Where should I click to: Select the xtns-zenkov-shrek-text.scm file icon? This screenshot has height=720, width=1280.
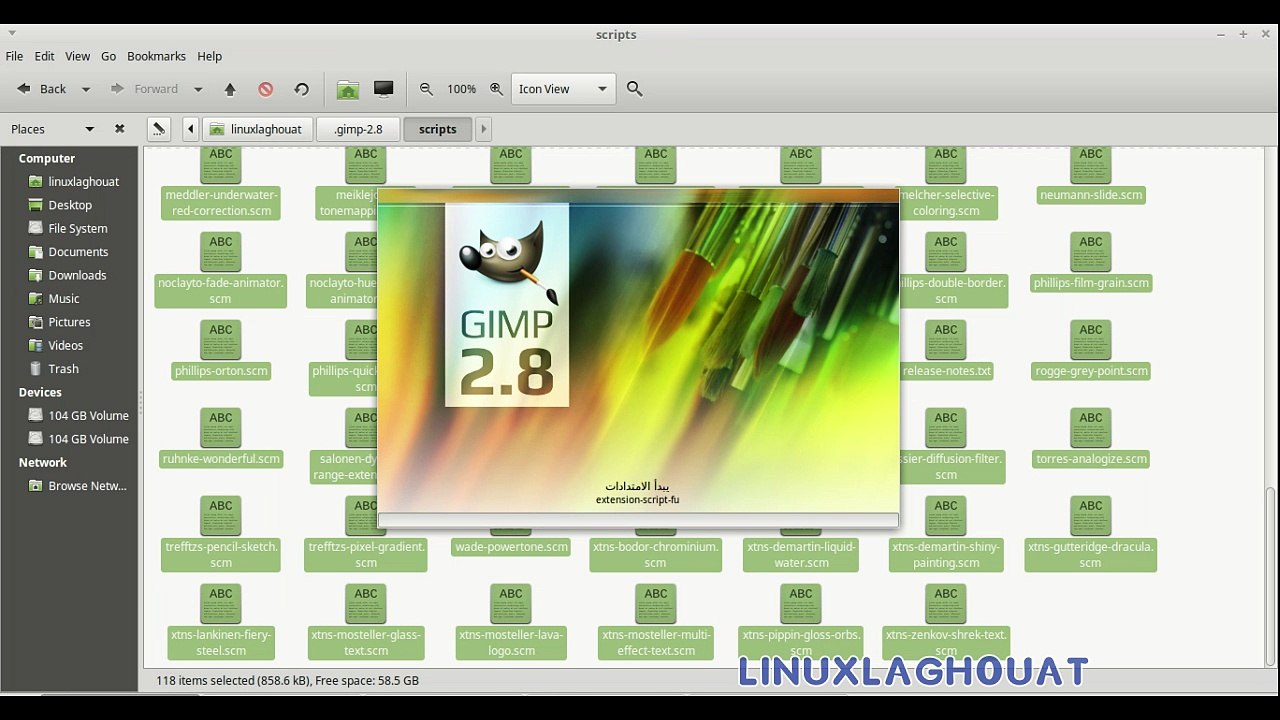click(946, 604)
